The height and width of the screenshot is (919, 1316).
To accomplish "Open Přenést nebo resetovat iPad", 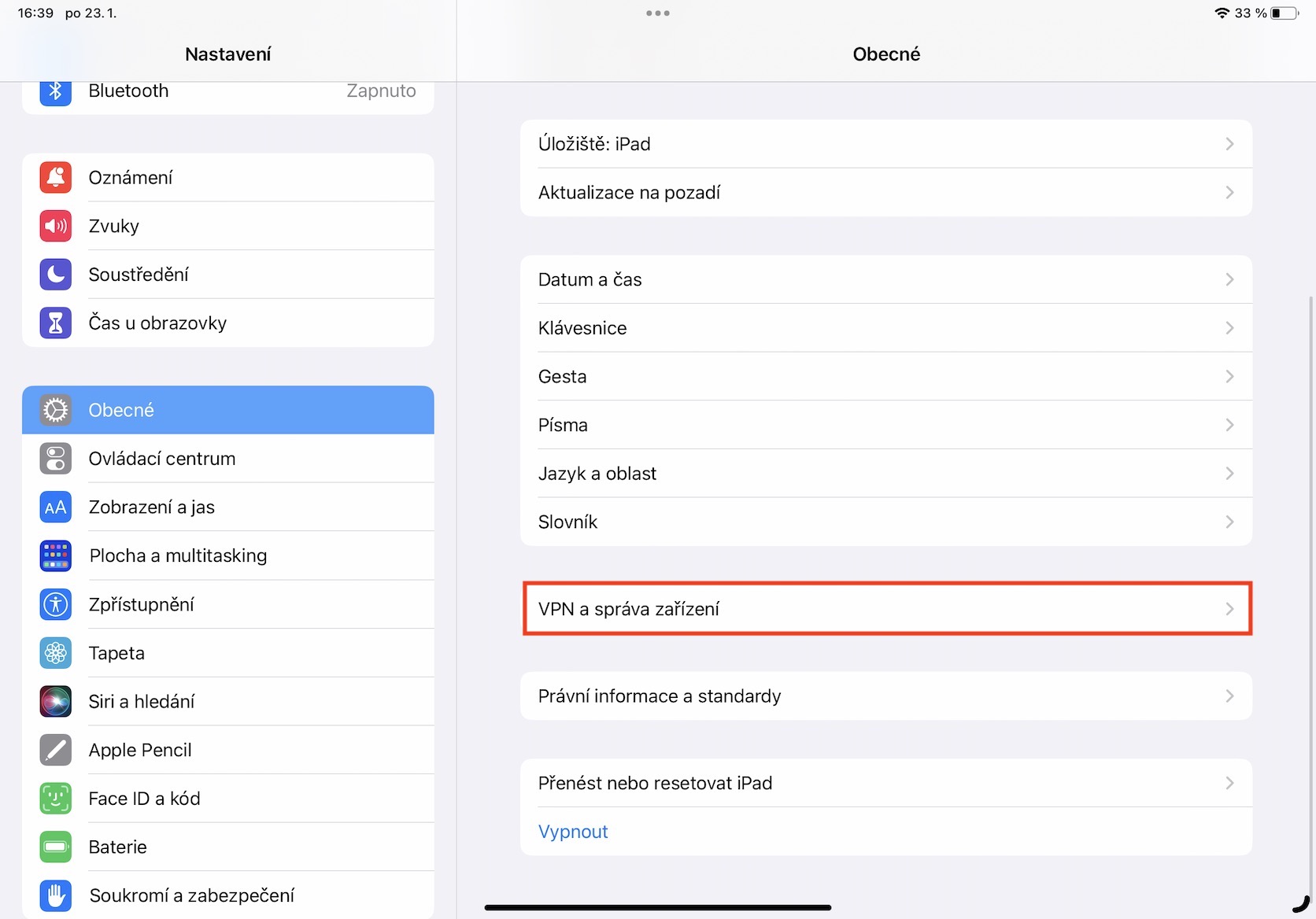I will pos(655,784).
